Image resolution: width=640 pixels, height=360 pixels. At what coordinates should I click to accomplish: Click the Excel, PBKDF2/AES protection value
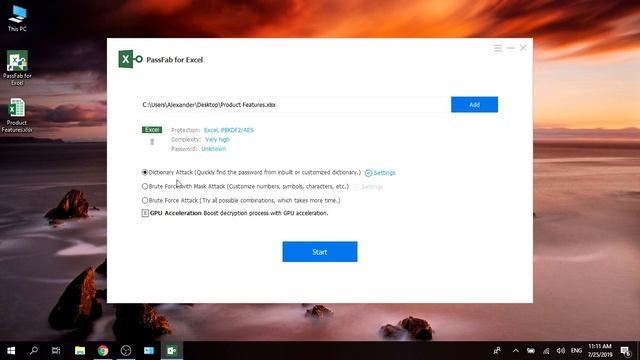229,130
